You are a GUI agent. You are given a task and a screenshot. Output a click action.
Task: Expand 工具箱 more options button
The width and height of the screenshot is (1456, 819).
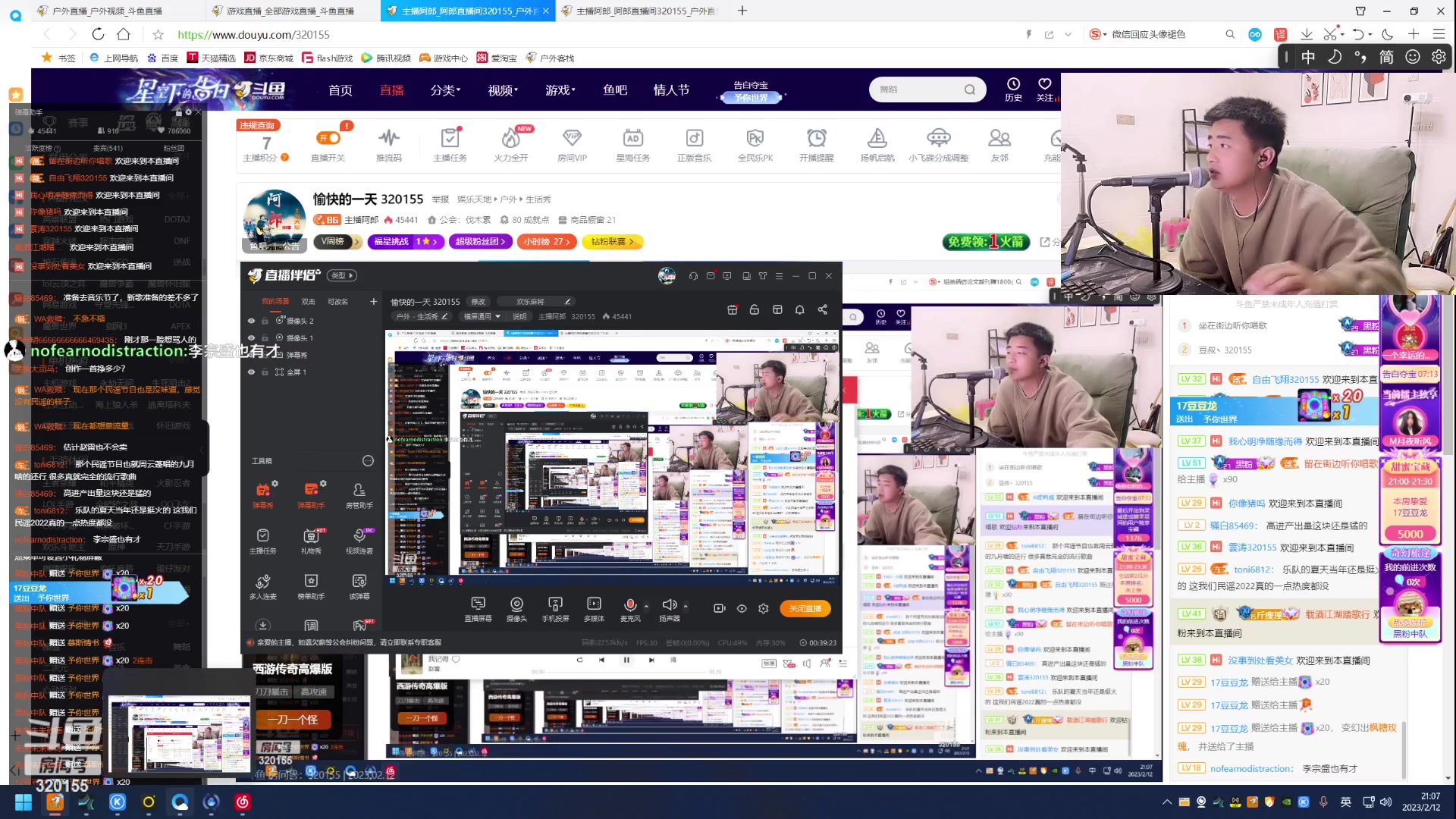pos(368,461)
